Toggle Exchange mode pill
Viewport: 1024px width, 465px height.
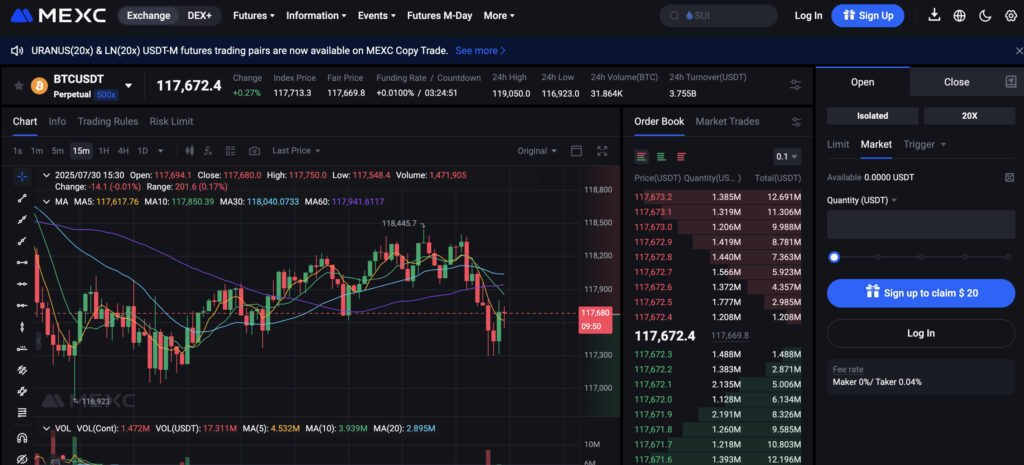click(x=148, y=16)
